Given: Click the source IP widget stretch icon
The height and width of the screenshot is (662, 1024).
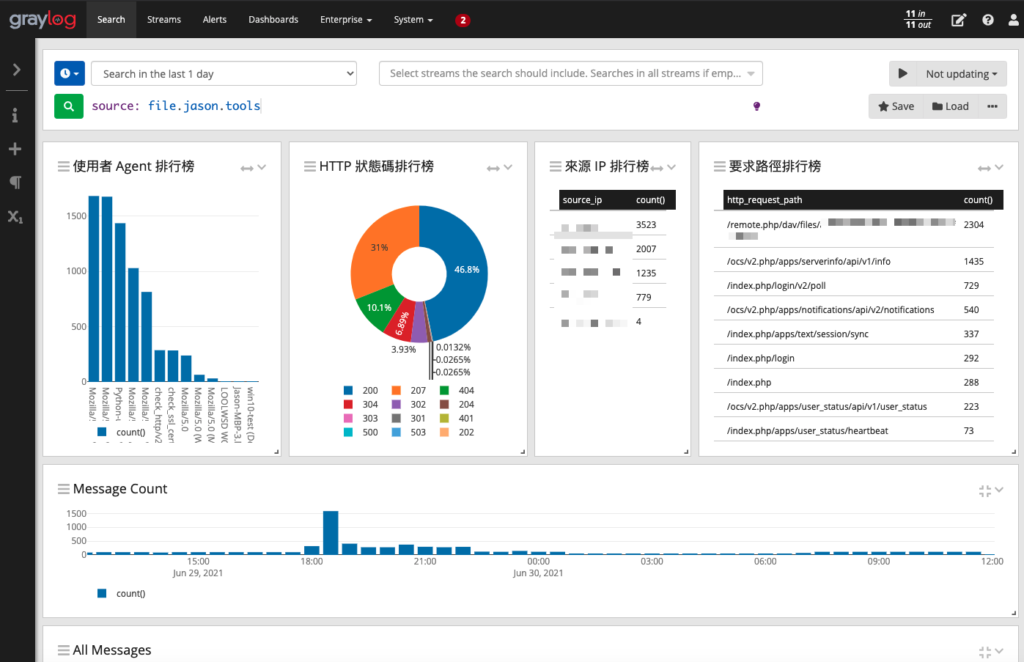Looking at the screenshot, I should pos(657,168).
